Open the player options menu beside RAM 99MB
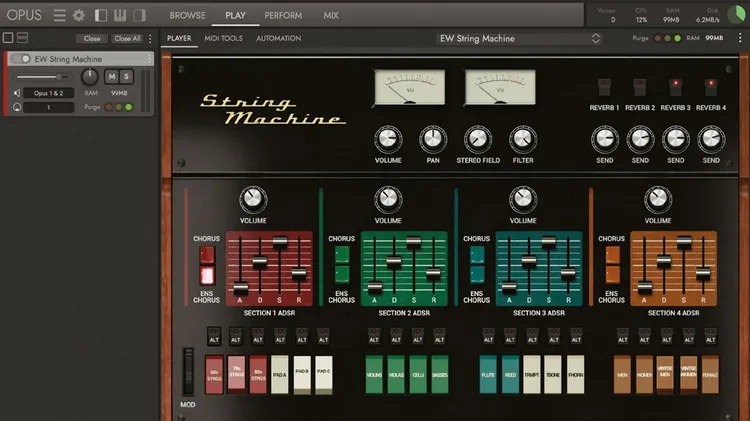Screen dimensions: 750x421 tap(740, 38)
